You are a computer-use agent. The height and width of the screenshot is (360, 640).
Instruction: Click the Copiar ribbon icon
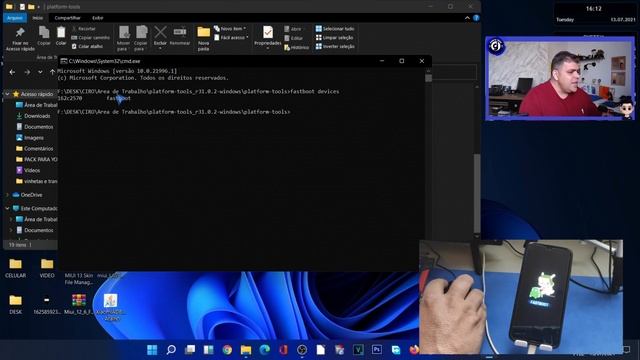44,36
